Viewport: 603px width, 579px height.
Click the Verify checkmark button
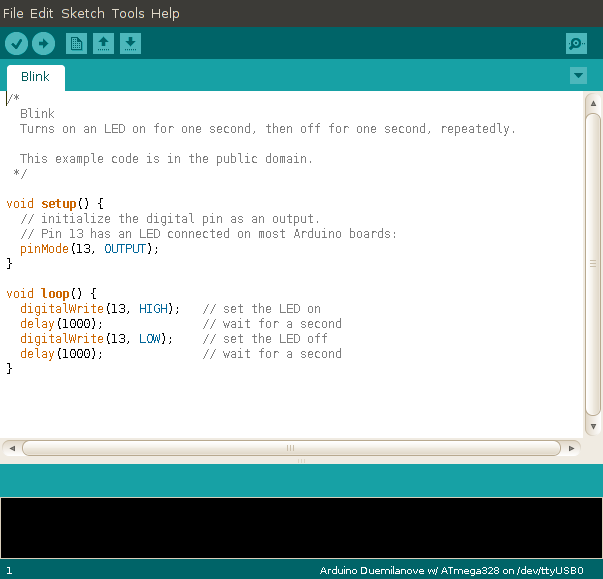point(16,43)
